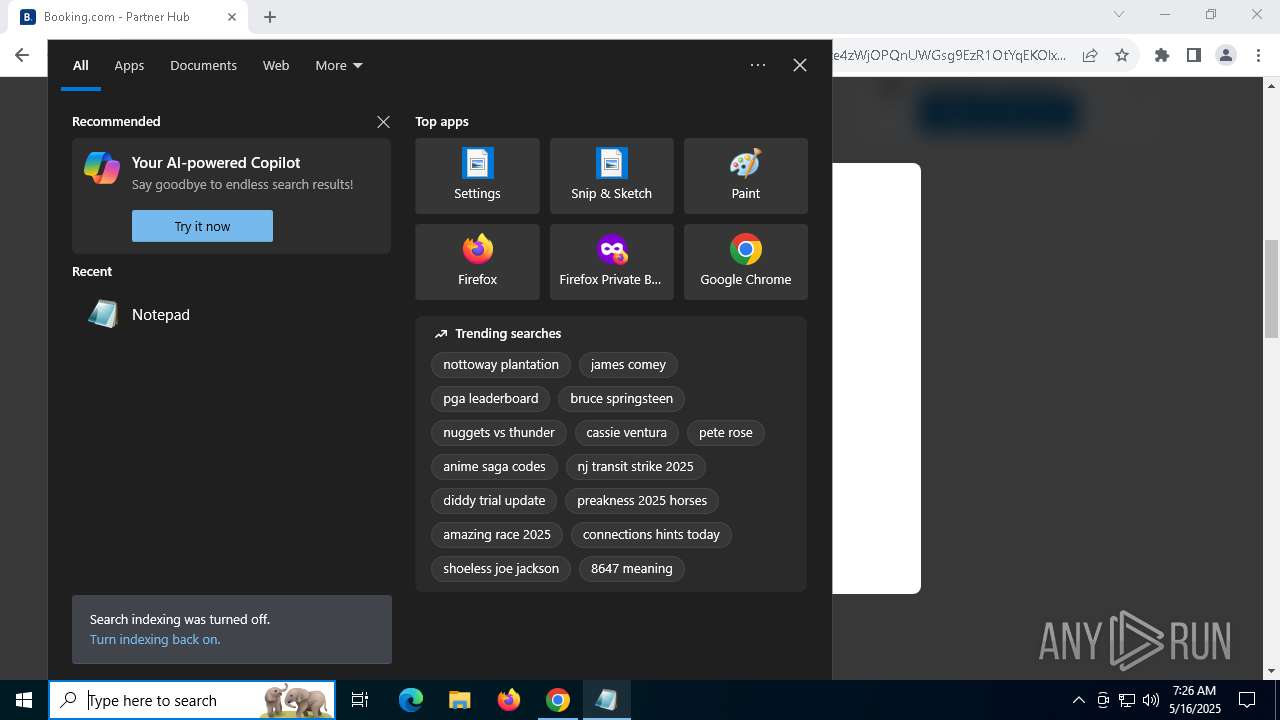Open Chrome extensions puzzle icon
The width and height of the screenshot is (1280, 720).
(x=1162, y=56)
